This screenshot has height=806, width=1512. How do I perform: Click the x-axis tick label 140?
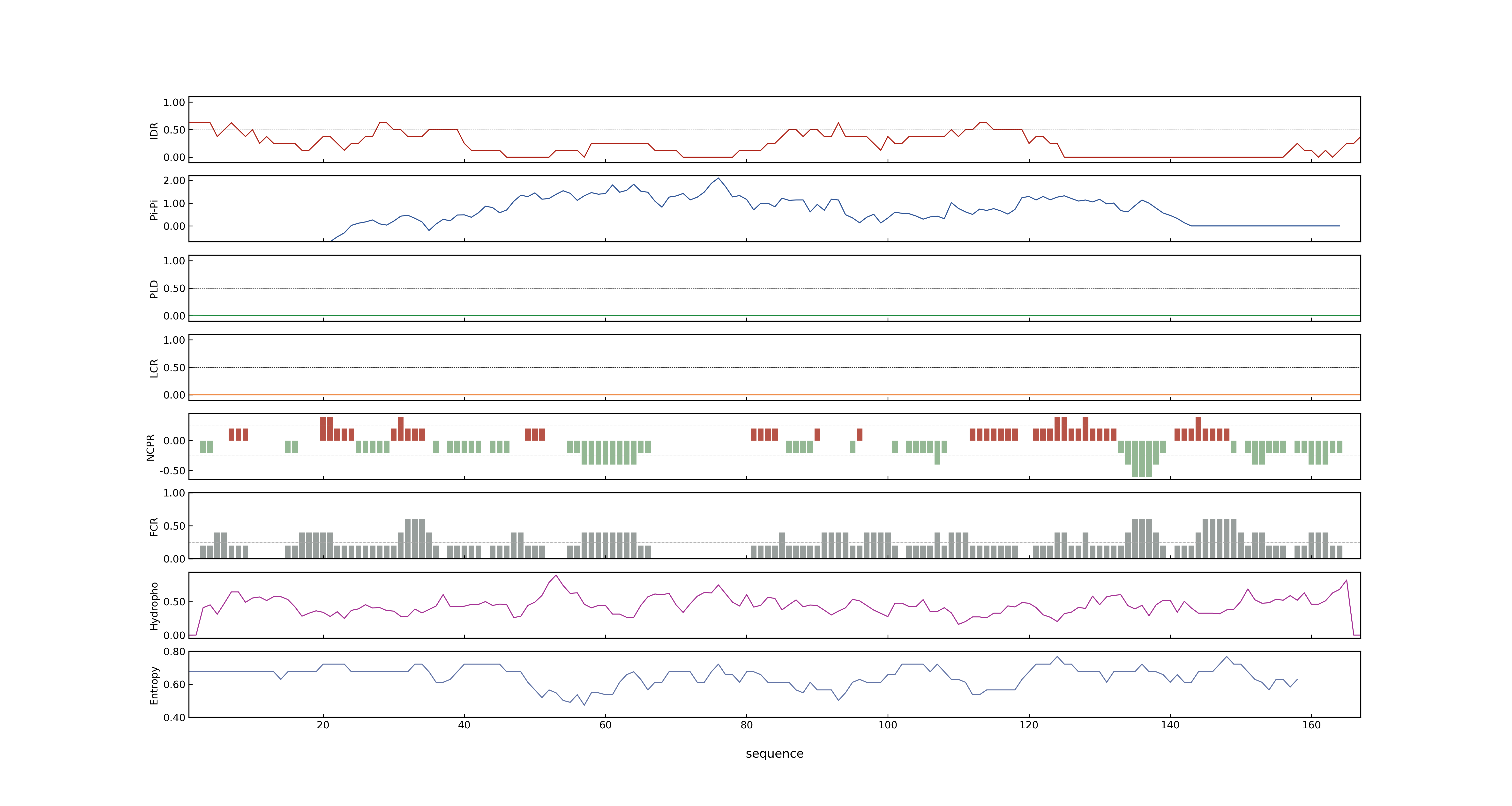[x=1170, y=725]
